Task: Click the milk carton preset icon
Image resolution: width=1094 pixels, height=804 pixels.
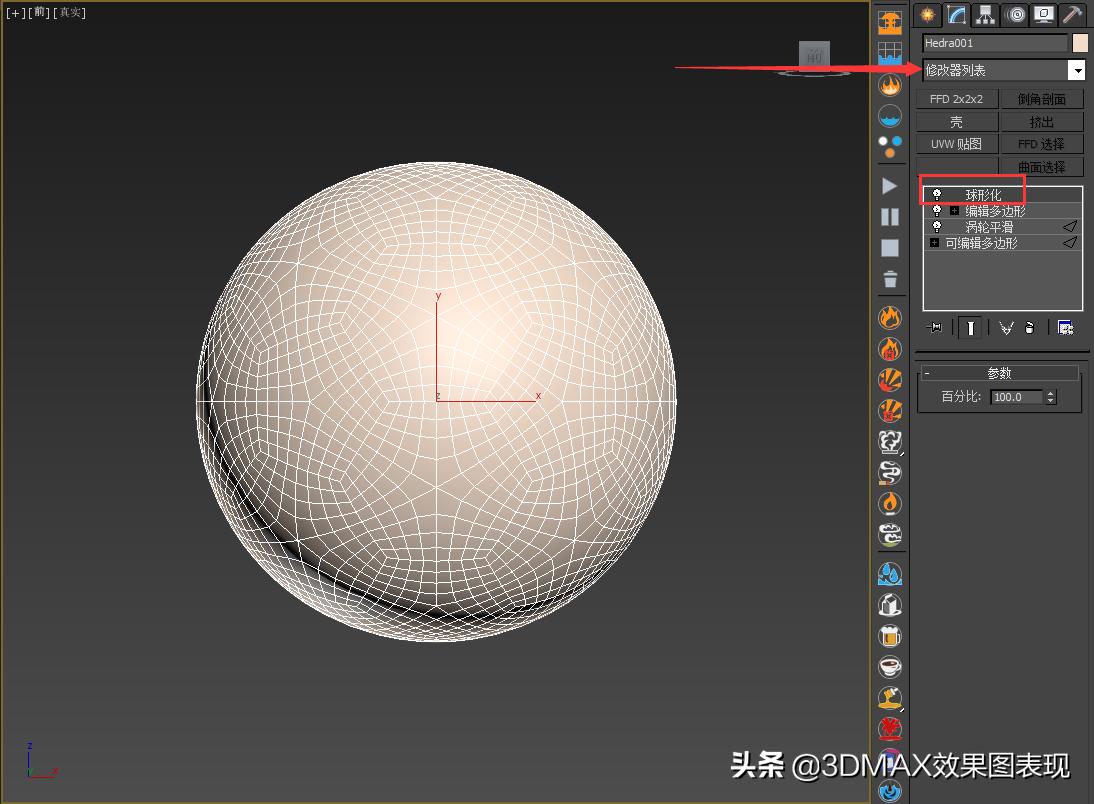Action: (x=890, y=604)
